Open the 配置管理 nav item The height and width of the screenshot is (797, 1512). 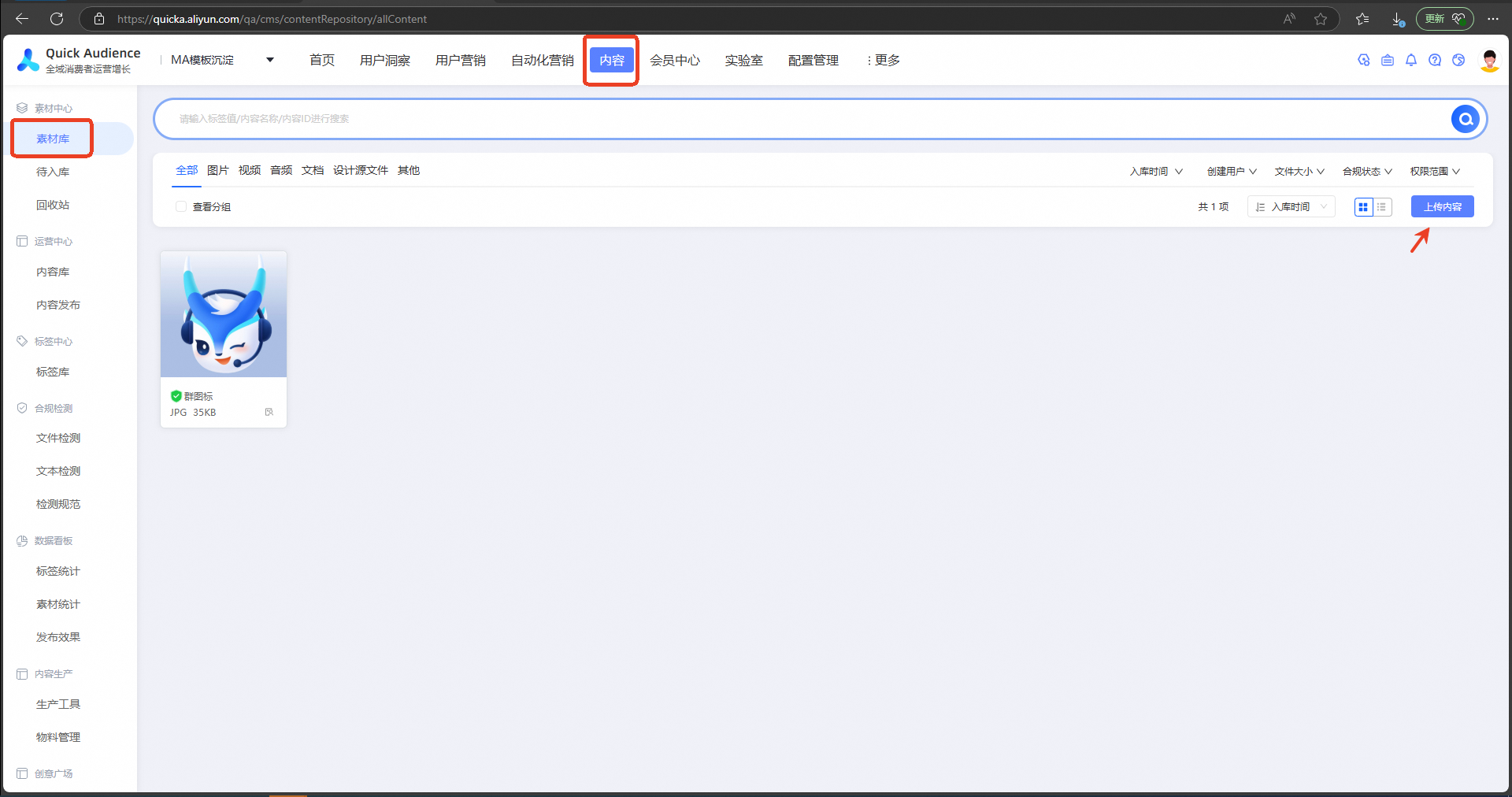point(813,60)
